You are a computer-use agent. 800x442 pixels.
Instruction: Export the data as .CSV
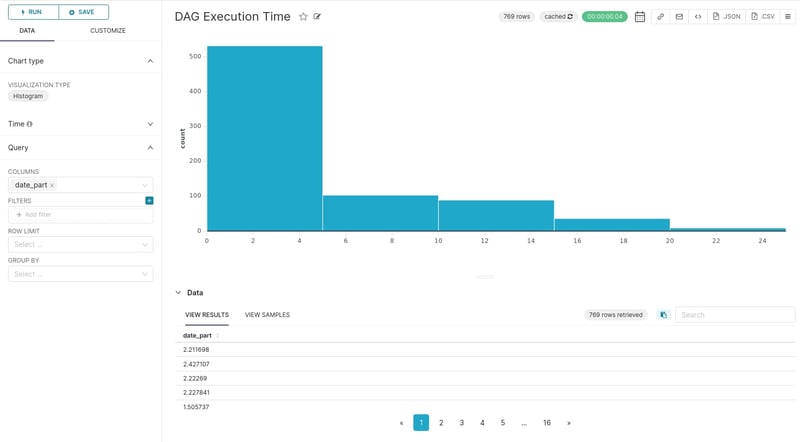click(763, 17)
